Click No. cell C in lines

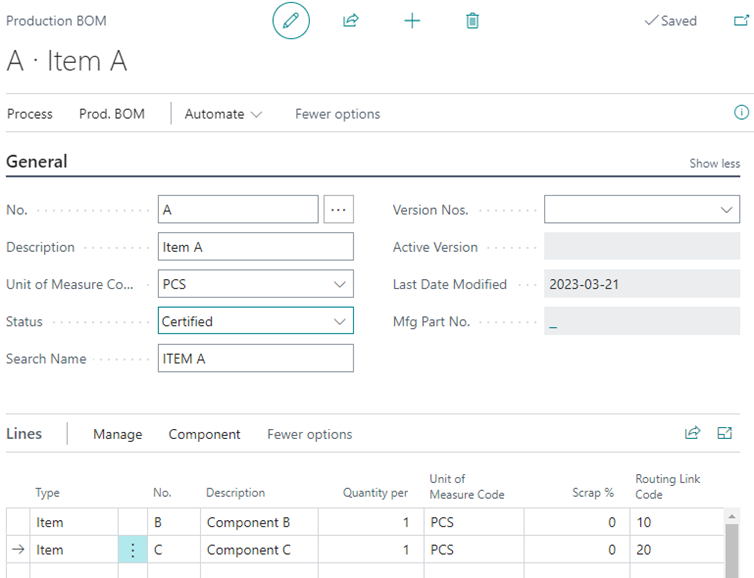tap(174, 550)
